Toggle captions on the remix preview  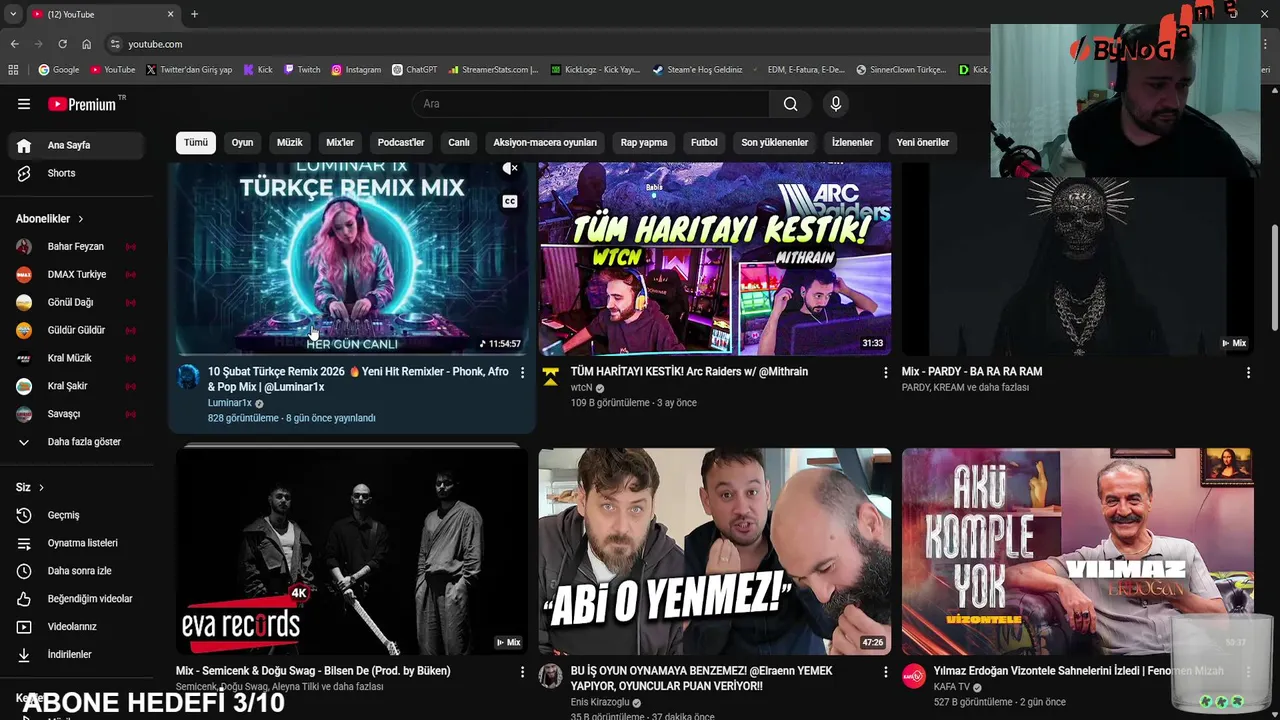tap(510, 201)
